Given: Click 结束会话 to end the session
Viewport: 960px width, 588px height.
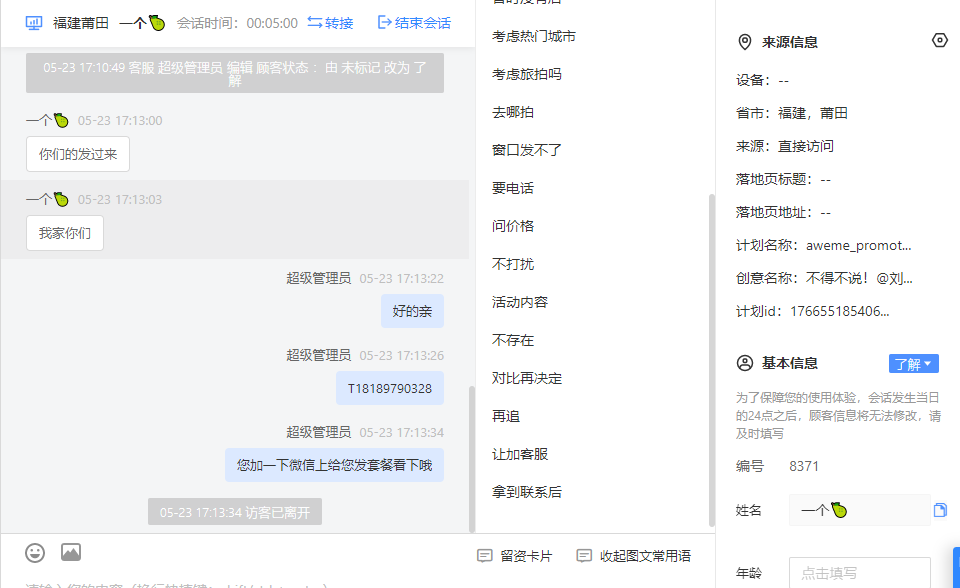Looking at the screenshot, I should (x=414, y=23).
